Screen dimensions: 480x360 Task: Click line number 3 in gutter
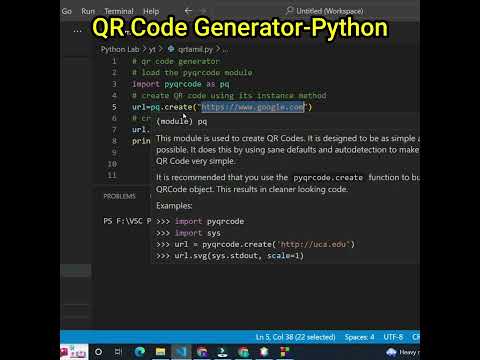[114, 84]
